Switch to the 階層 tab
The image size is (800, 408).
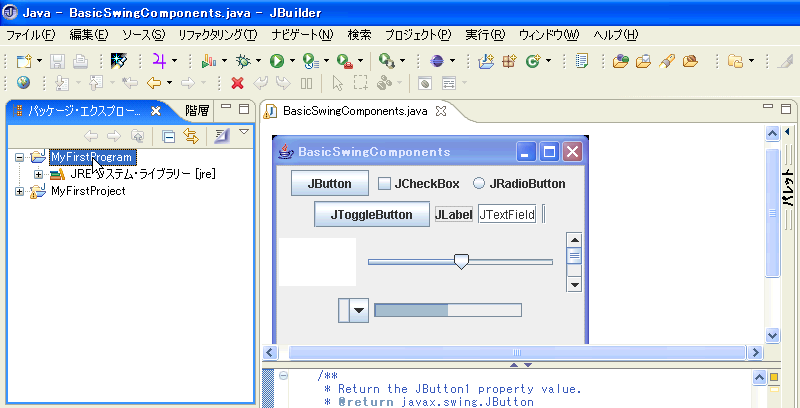[197, 111]
